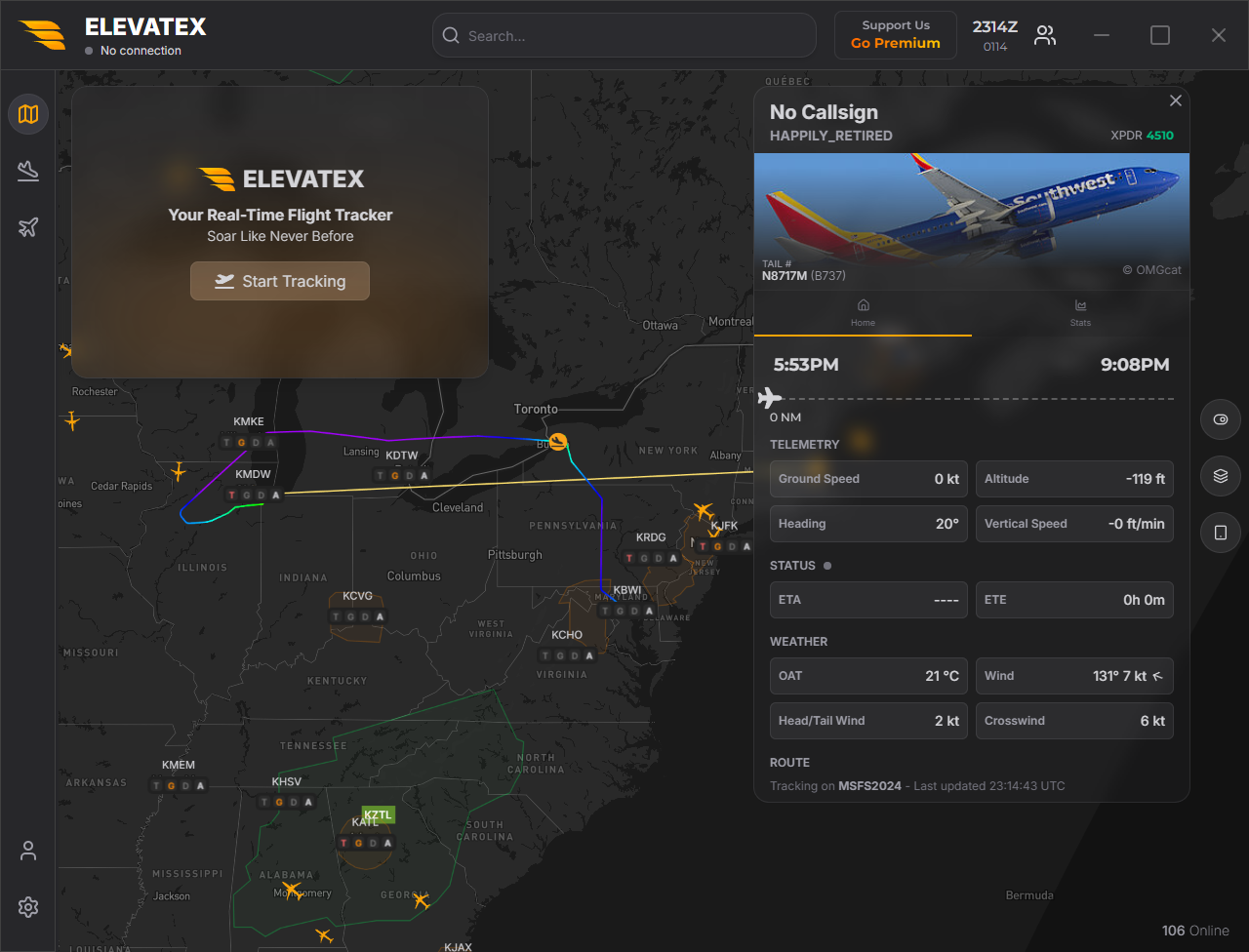The image size is (1249, 952).
Task: Open the map view in the sidebar
Action: coord(28,114)
